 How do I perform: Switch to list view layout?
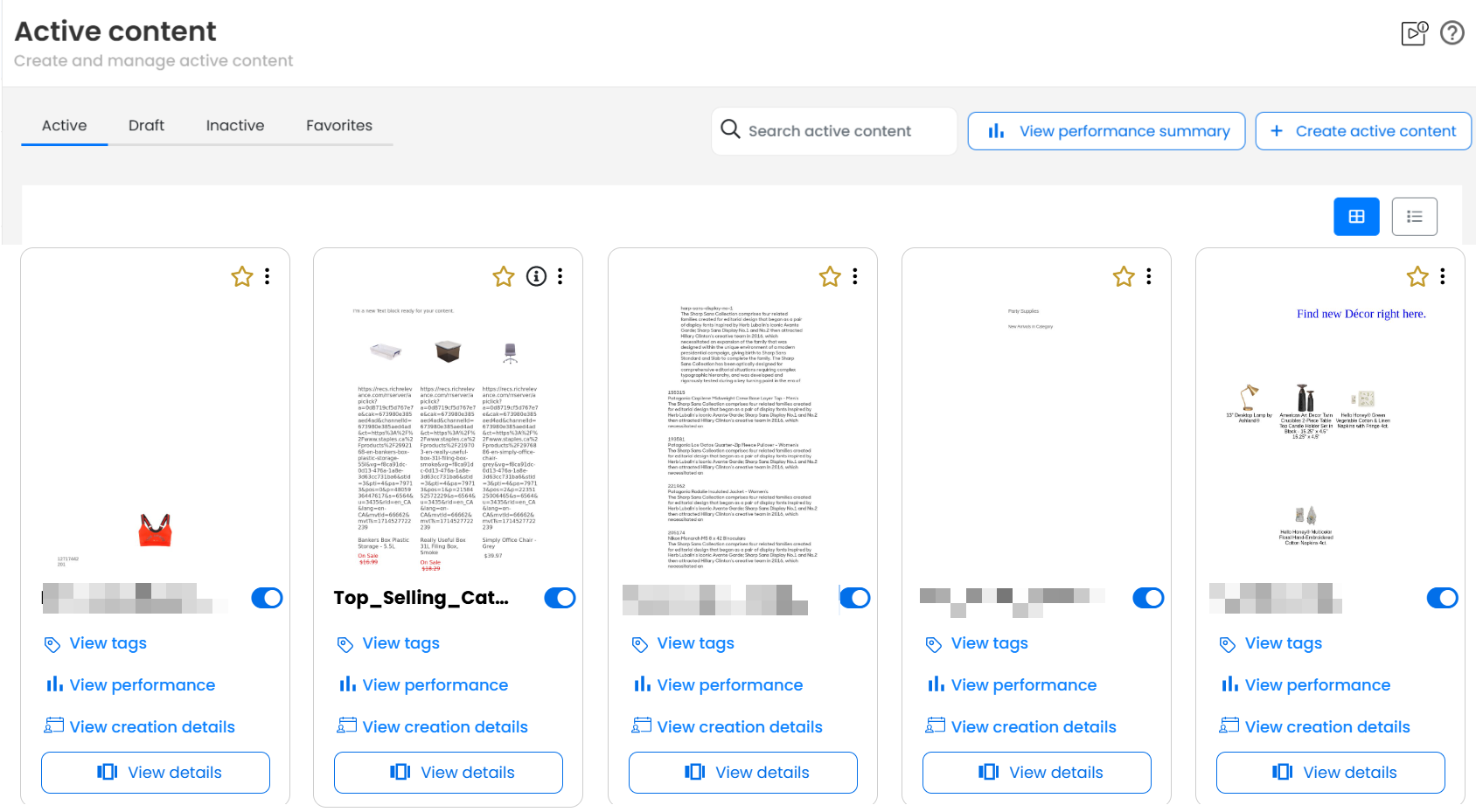(1414, 217)
